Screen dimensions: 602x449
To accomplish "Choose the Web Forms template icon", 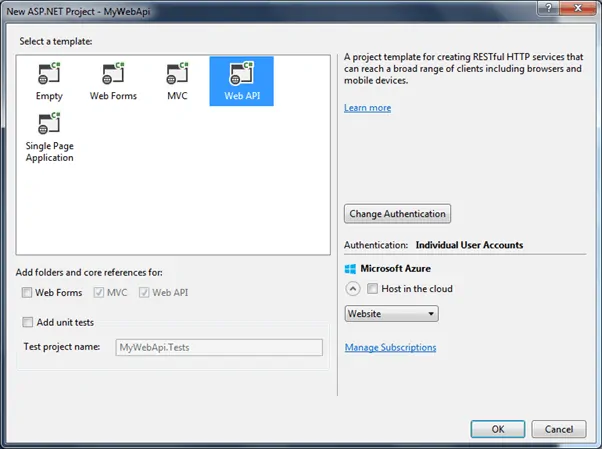I will [x=113, y=75].
